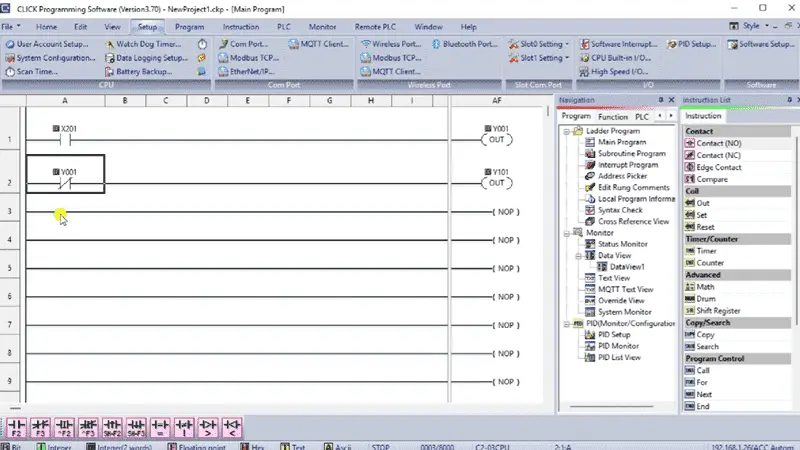Open the Remote PLC ribbon tab
The height and width of the screenshot is (450, 800).
pyautogui.click(x=375, y=27)
